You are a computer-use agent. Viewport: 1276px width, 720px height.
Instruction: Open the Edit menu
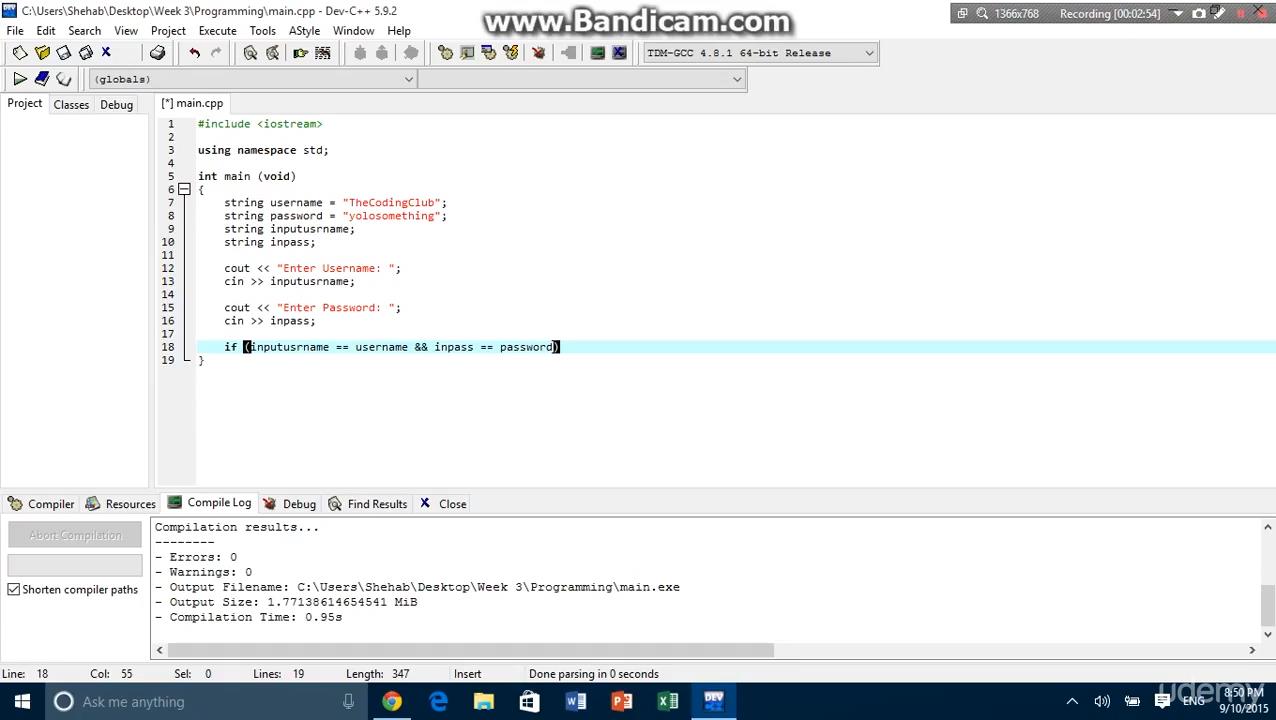click(x=46, y=31)
